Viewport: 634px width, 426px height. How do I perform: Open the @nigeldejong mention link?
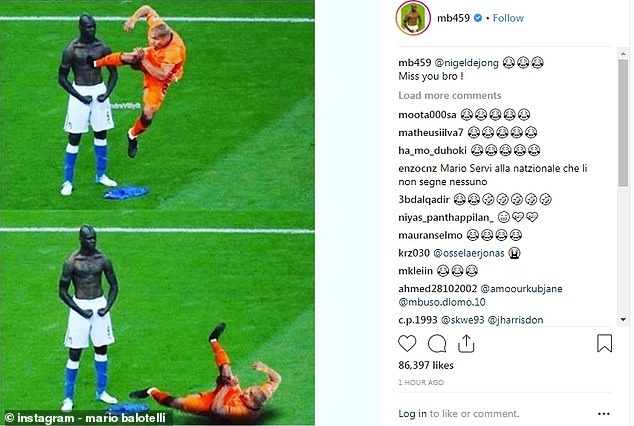point(466,63)
